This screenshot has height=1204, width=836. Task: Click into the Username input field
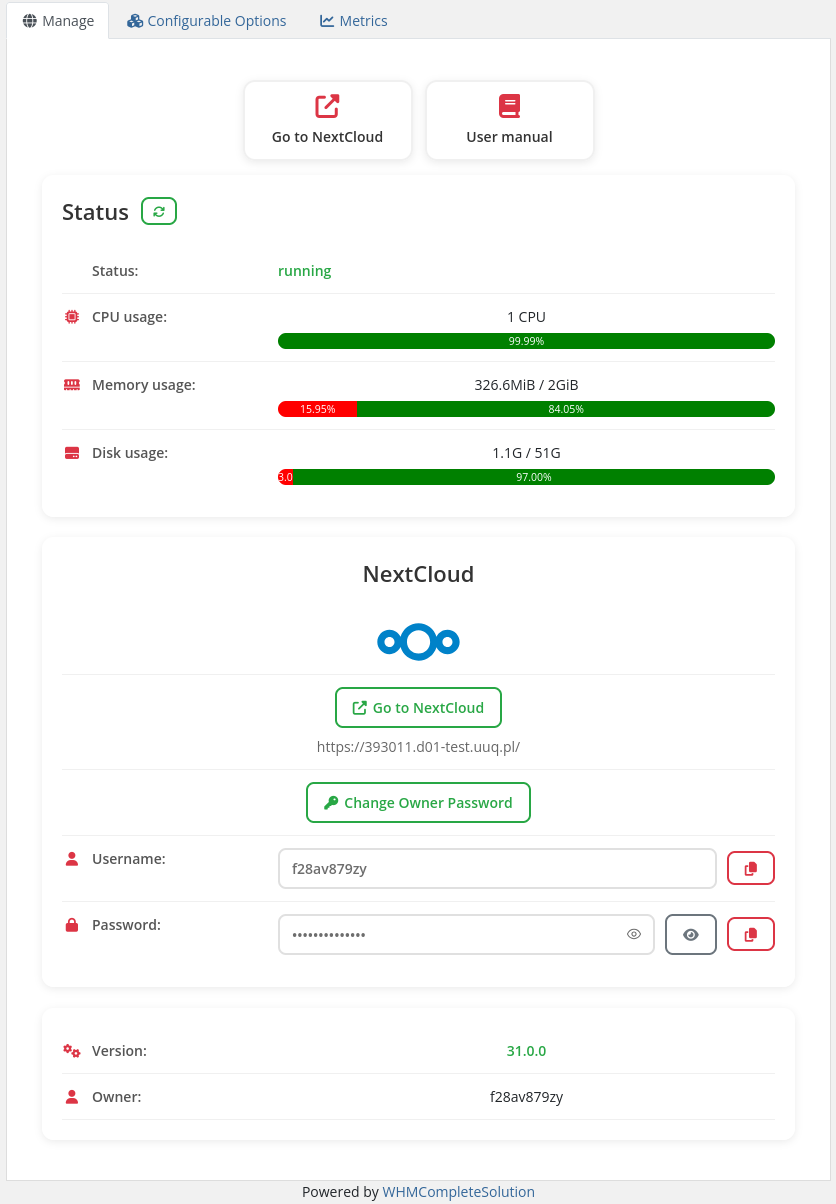pos(497,868)
